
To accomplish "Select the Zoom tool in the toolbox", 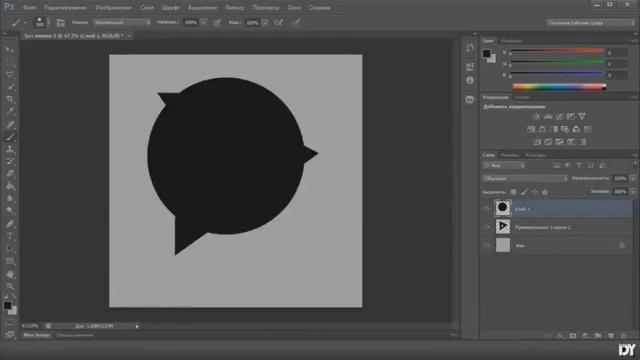I will pos(10,286).
